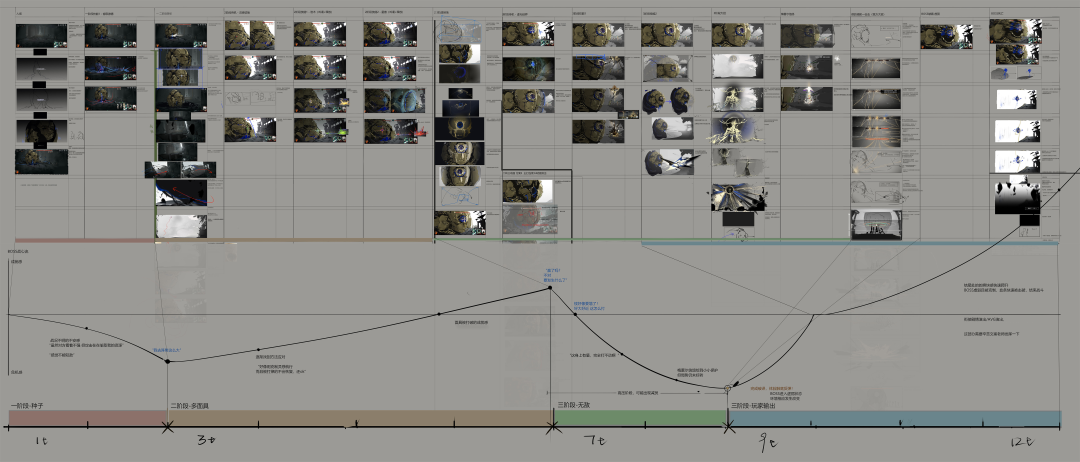Select the curve's peak point above 三阶段-无敌 start
Screen dimensions: 1080x462
pyautogui.click(x=550, y=287)
